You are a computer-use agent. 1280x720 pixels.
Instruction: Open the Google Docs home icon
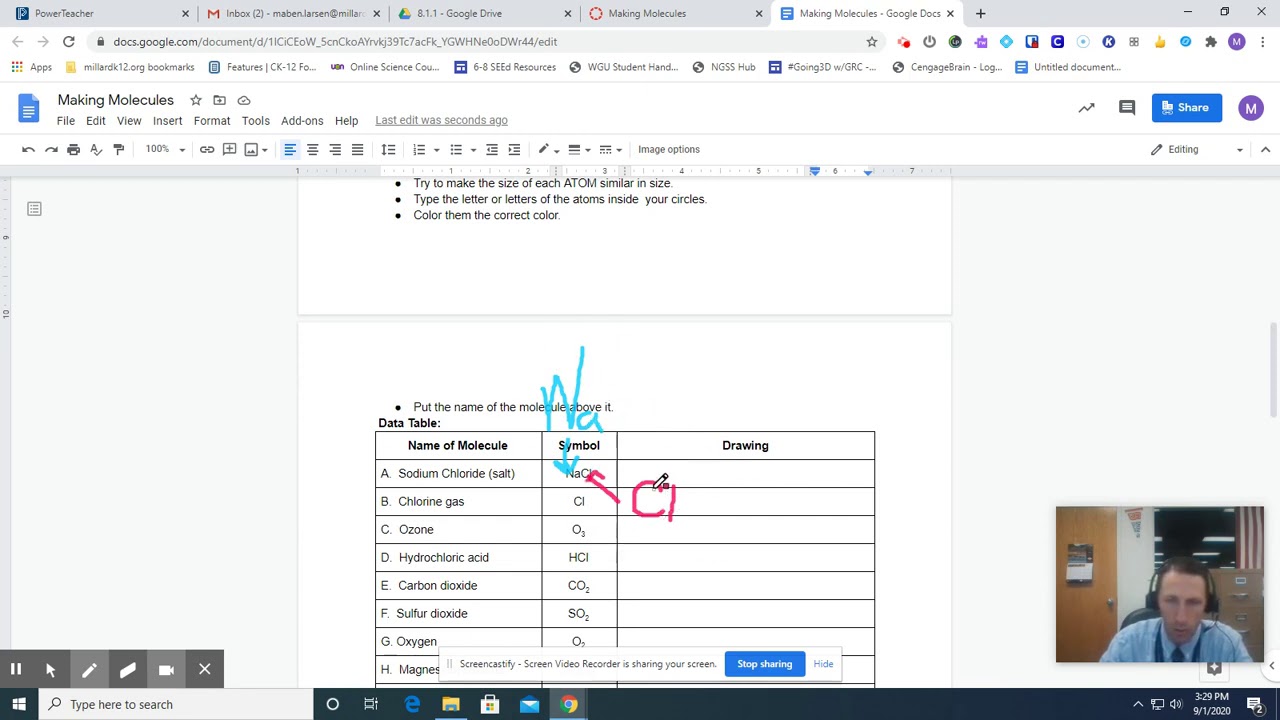[x=28, y=108]
